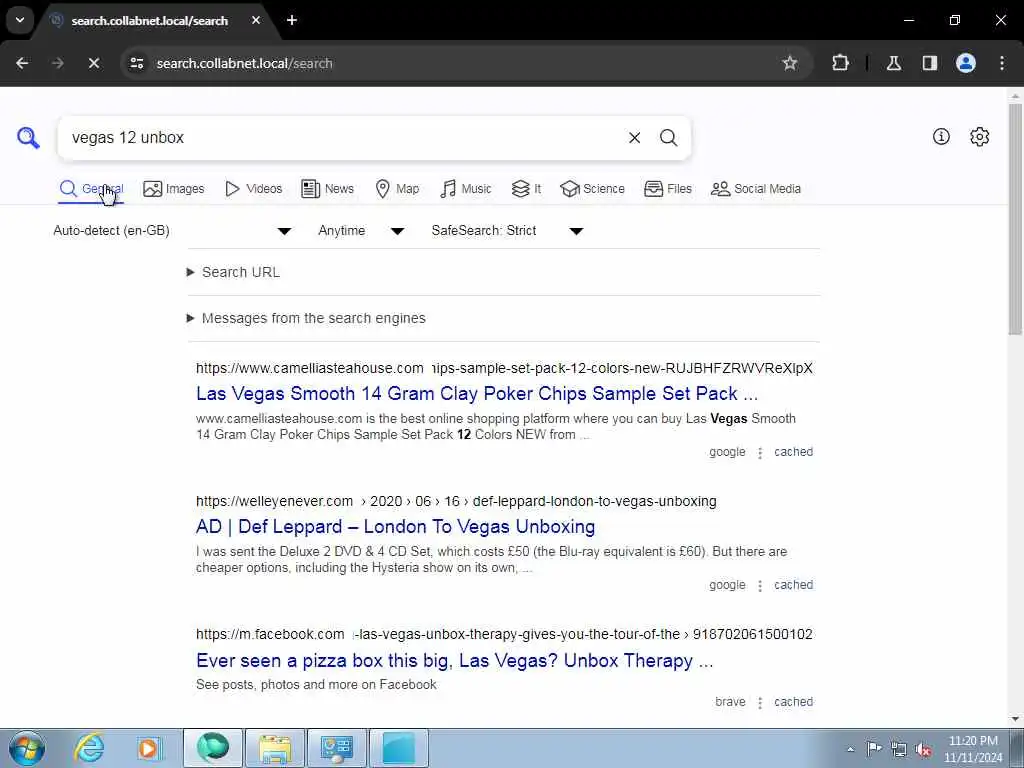Screen dimensions: 1024x768
Task: Switch to the News category
Action: (x=327, y=189)
